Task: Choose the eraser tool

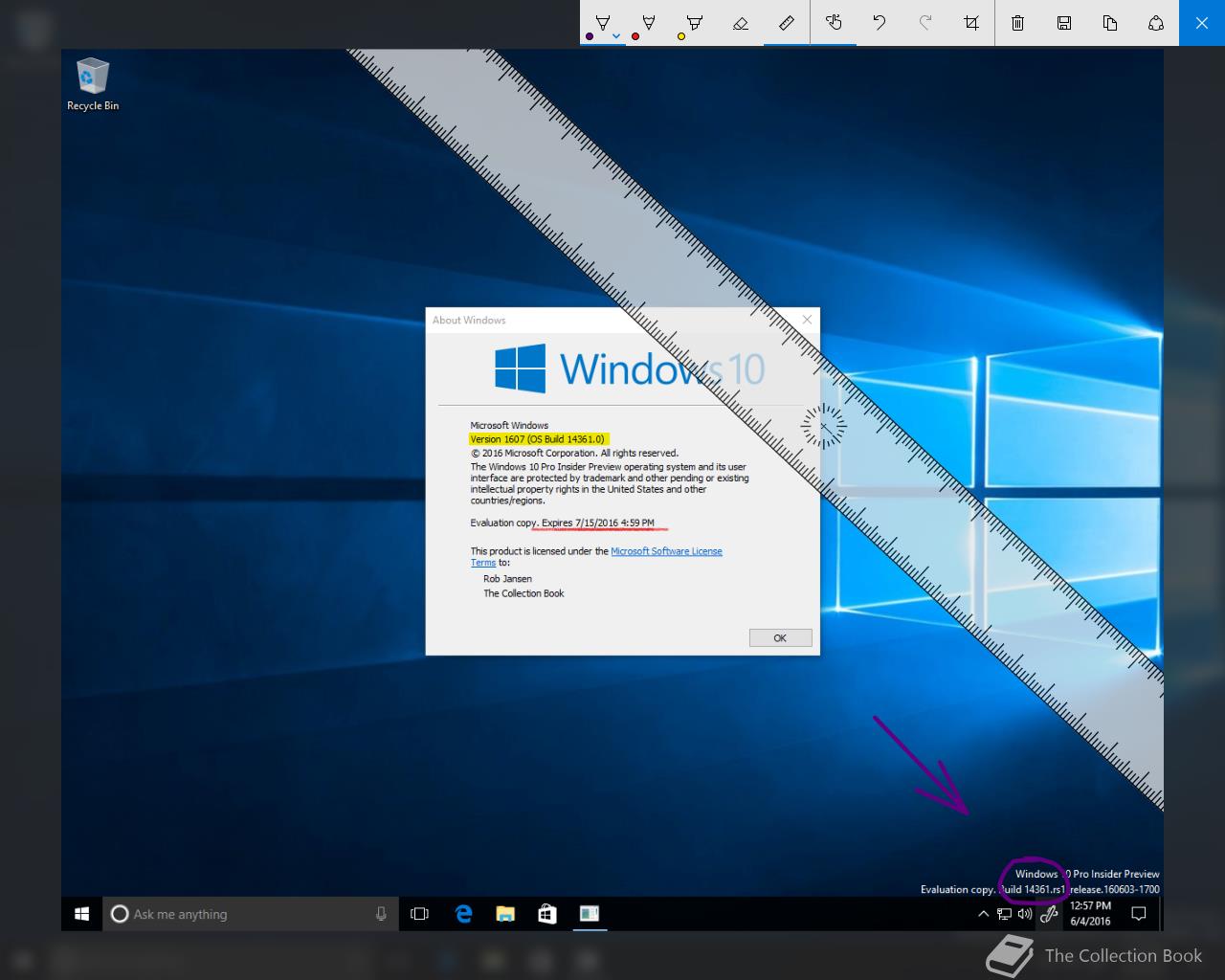Action: 740,23
